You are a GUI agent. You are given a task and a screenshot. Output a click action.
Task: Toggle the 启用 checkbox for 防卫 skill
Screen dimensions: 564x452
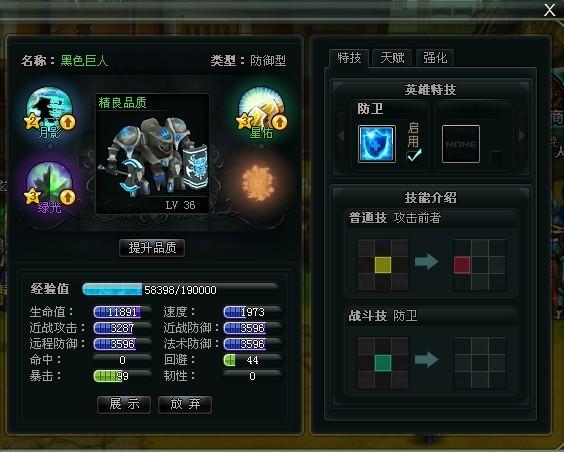point(414,156)
